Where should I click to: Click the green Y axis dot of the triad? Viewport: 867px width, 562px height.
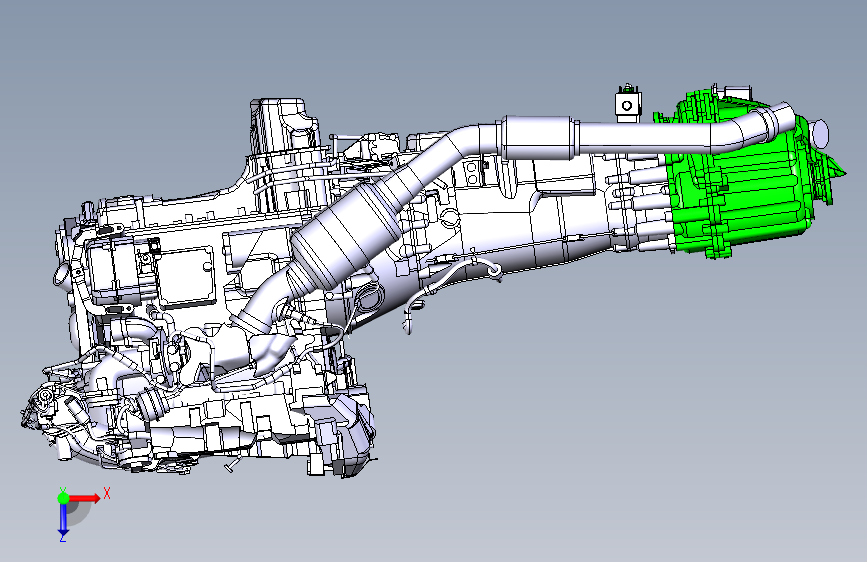[63, 498]
